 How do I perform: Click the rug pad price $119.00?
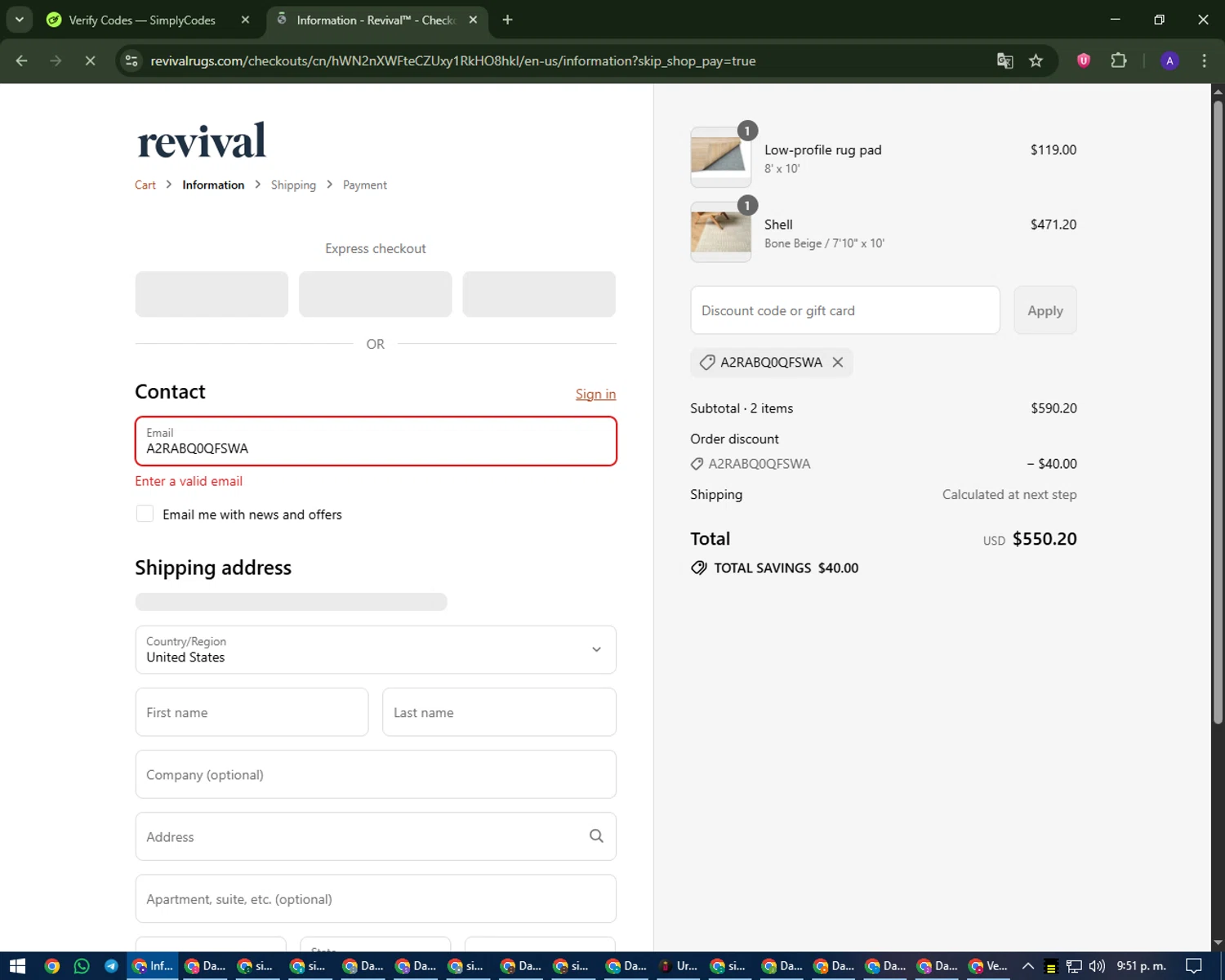1053,150
